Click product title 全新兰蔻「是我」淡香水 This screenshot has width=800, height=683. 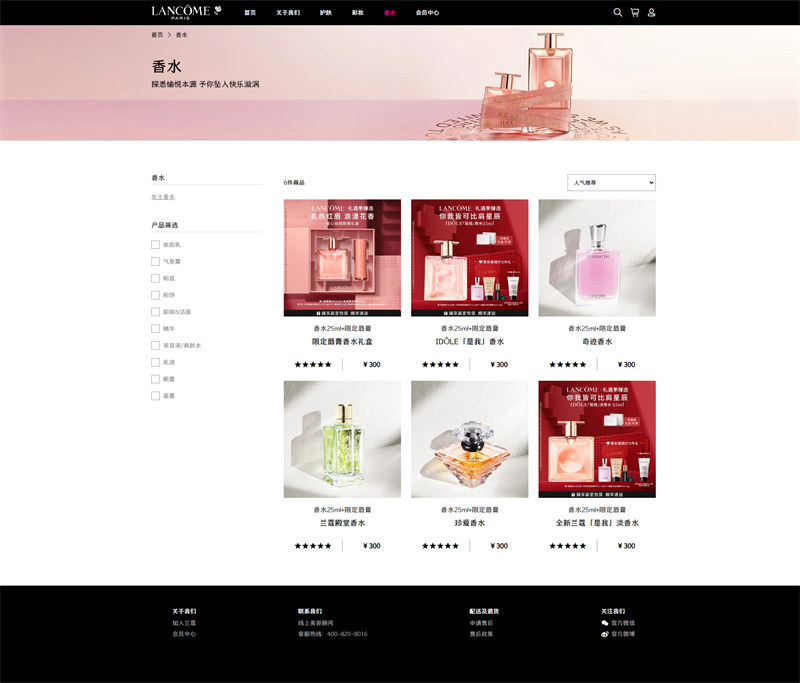[597, 523]
